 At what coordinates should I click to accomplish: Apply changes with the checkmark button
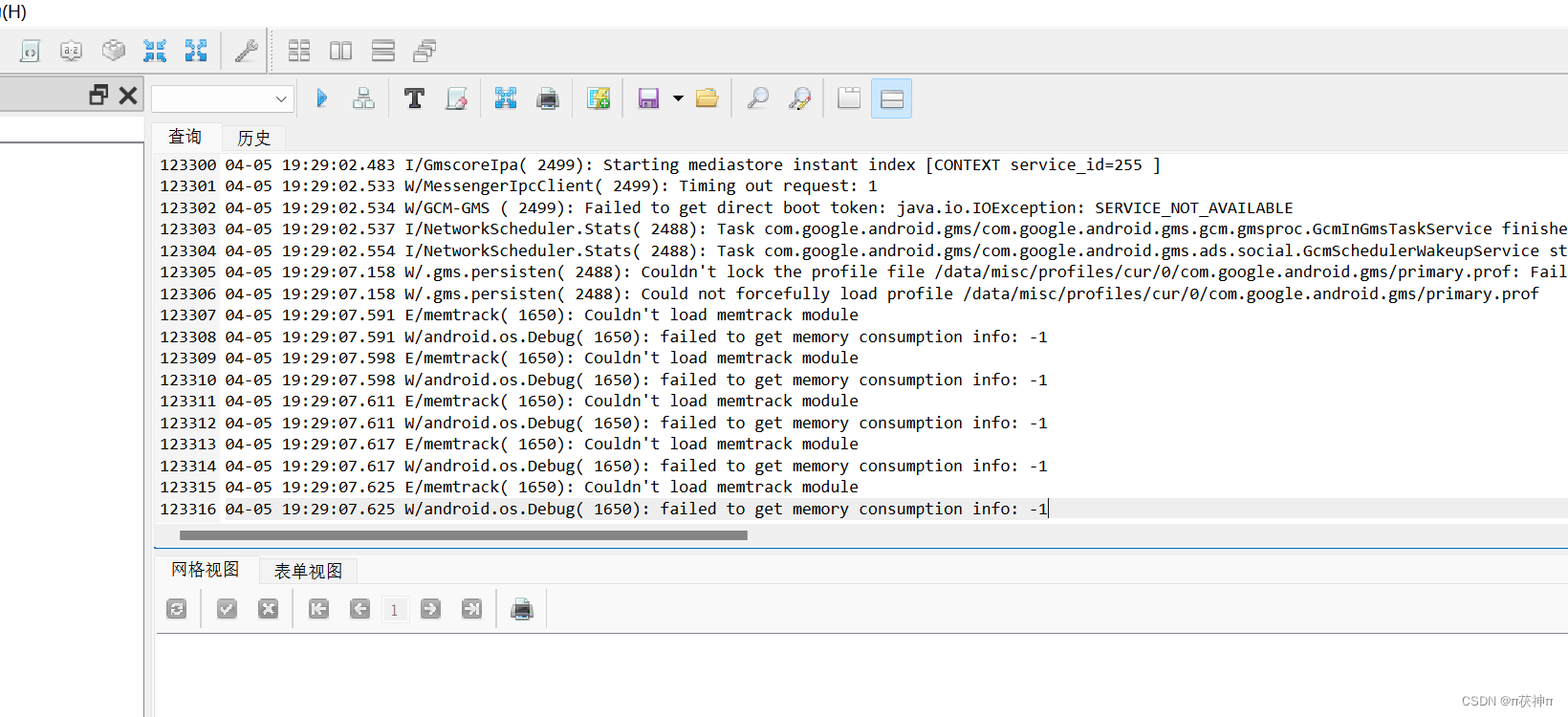coord(227,609)
